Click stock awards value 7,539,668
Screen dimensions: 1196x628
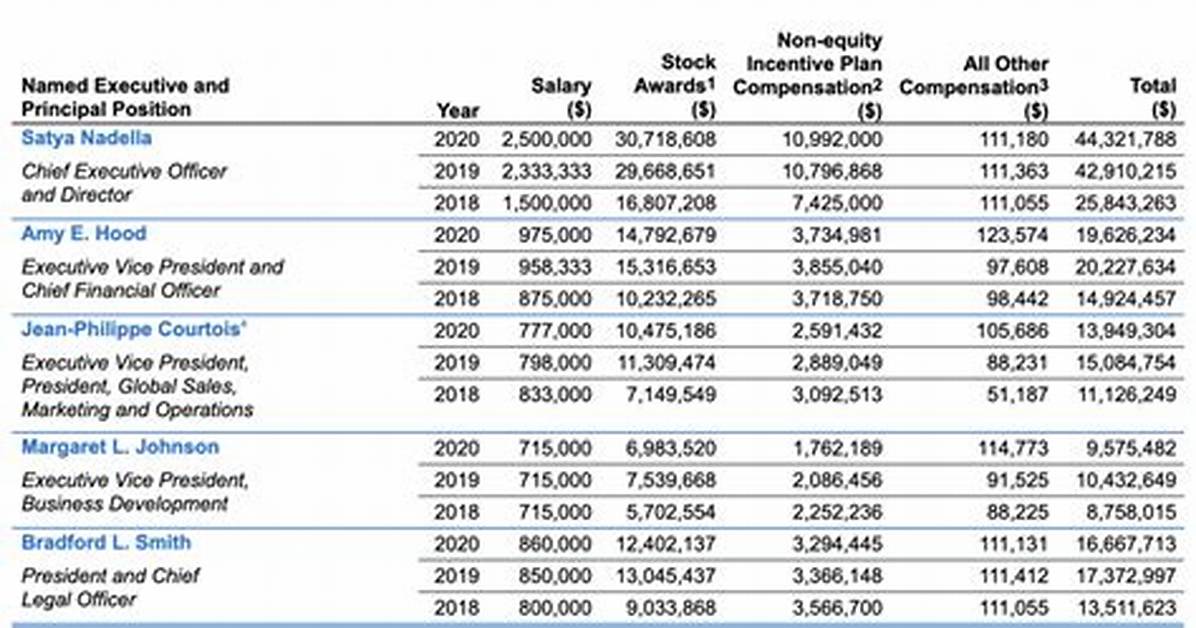click(671, 480)
